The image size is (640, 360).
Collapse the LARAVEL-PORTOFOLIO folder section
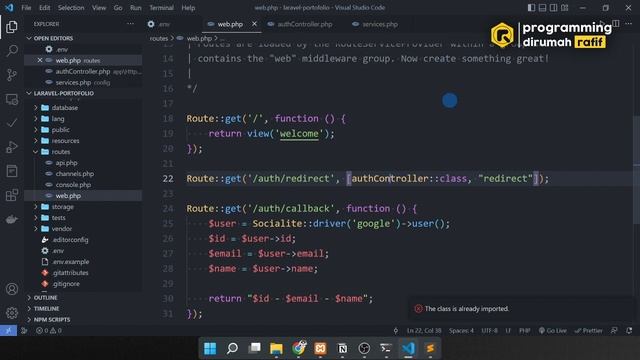[83, 93]
